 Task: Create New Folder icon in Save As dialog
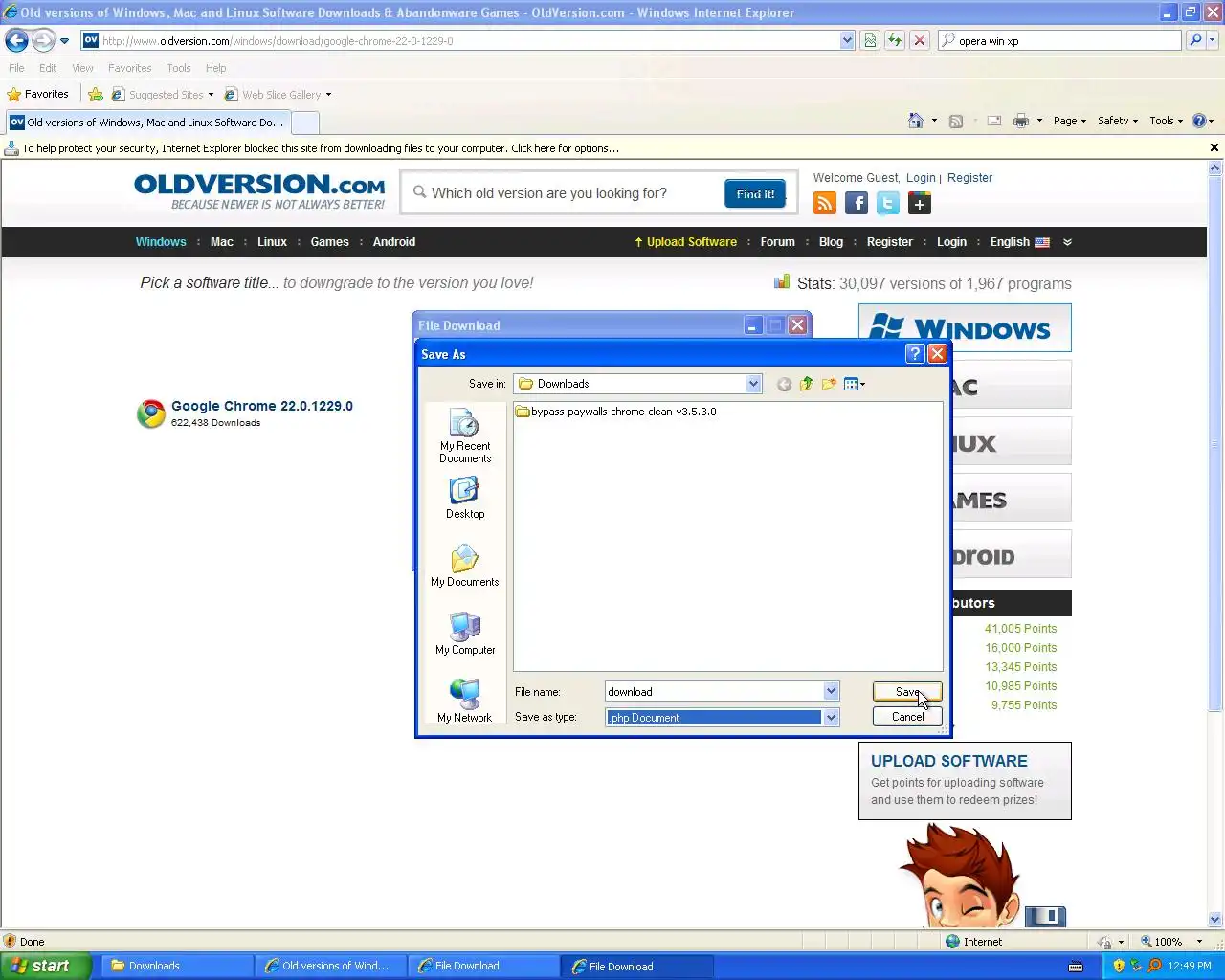click(x=829, y=384)
